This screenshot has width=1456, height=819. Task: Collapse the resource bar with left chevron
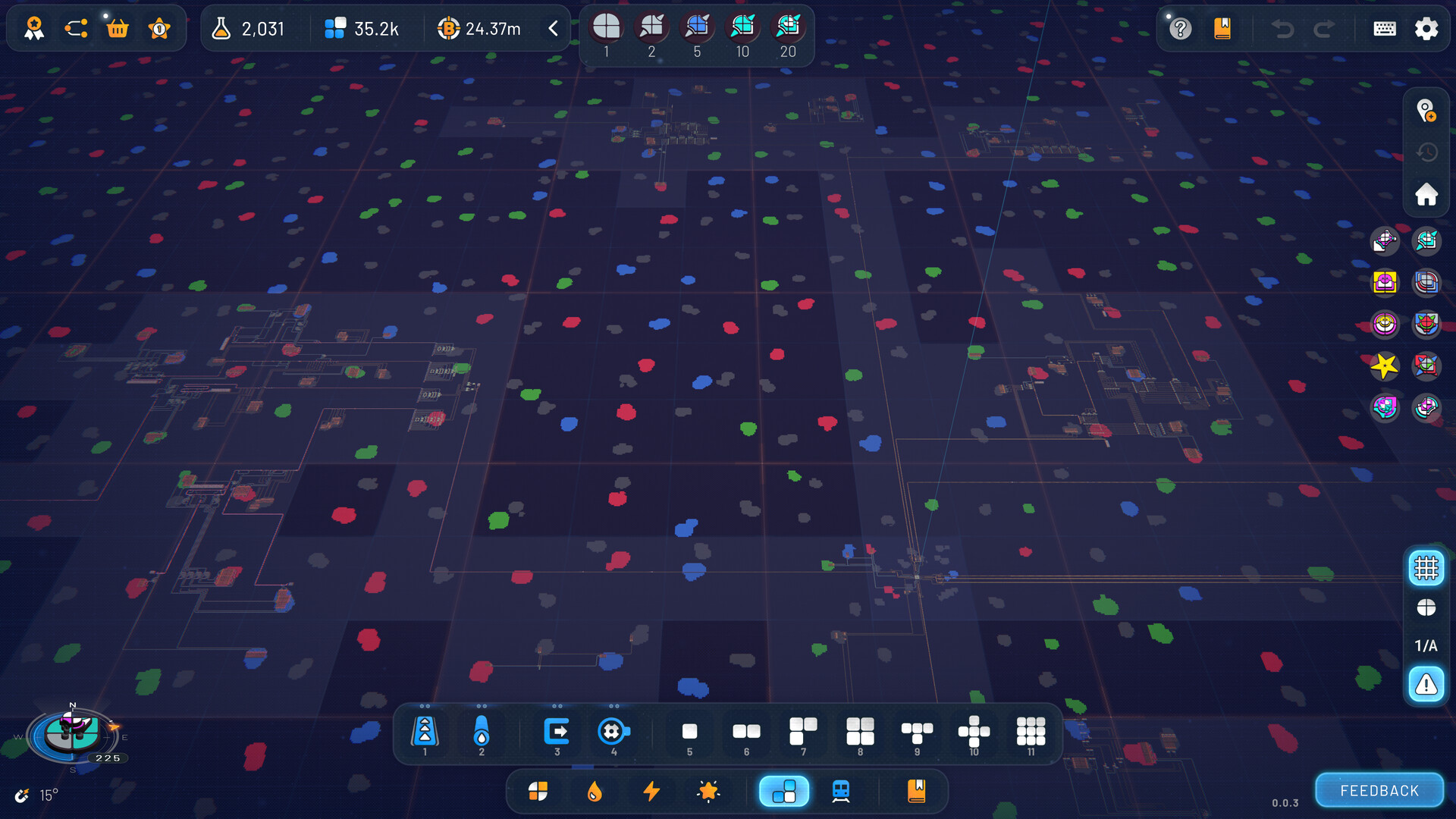[x=553, y=29]
